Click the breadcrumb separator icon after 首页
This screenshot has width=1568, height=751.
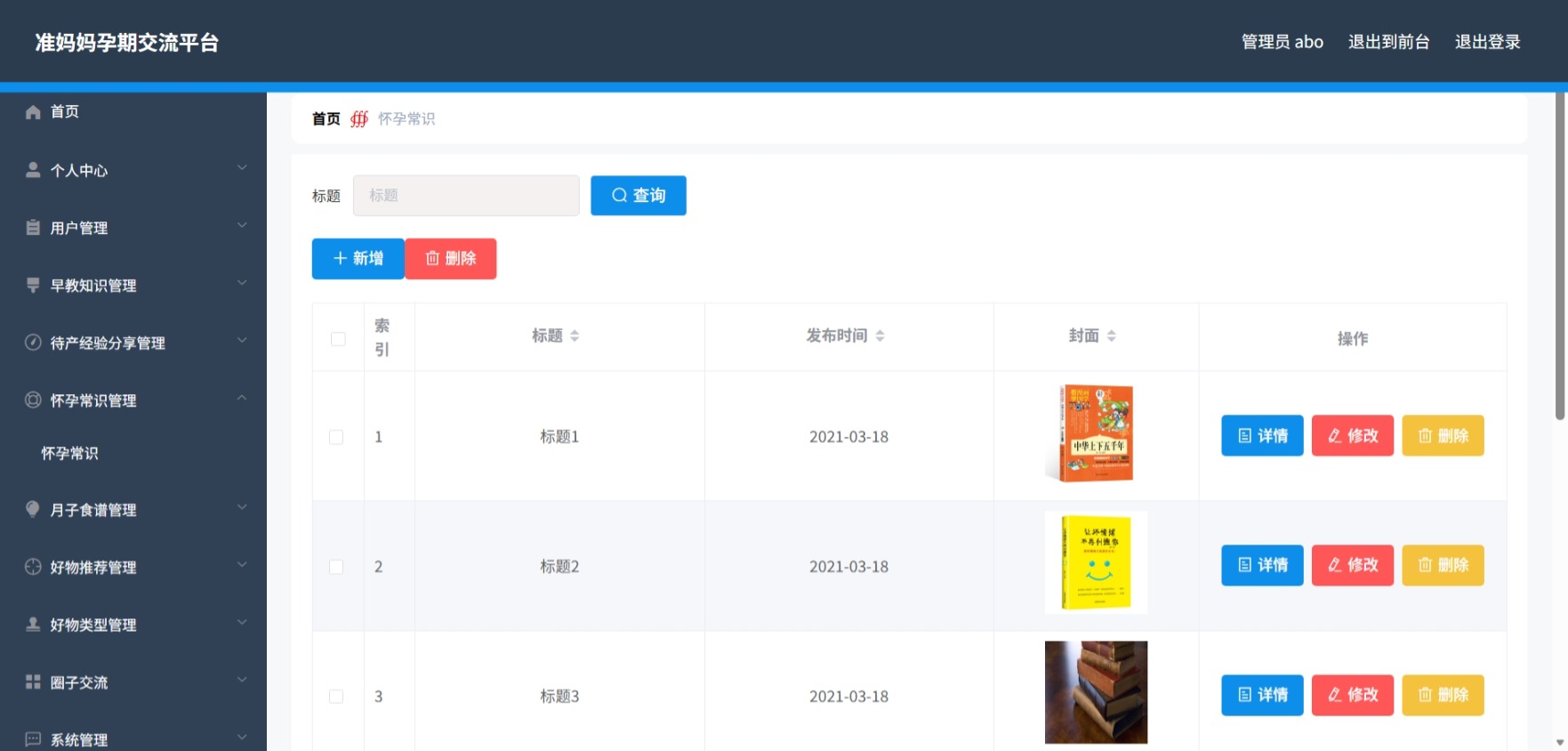(359, 119)
